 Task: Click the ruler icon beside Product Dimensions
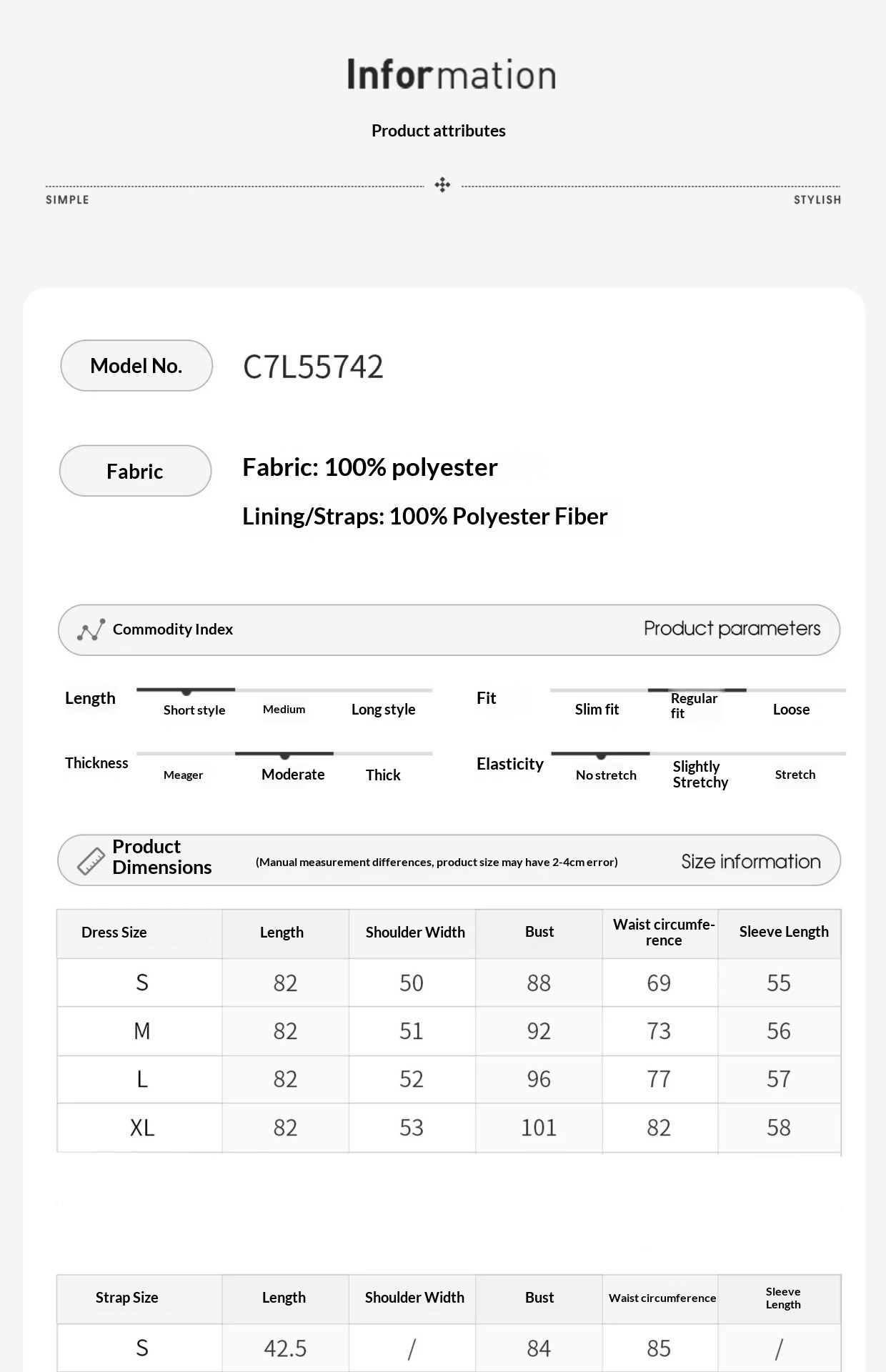91,861
